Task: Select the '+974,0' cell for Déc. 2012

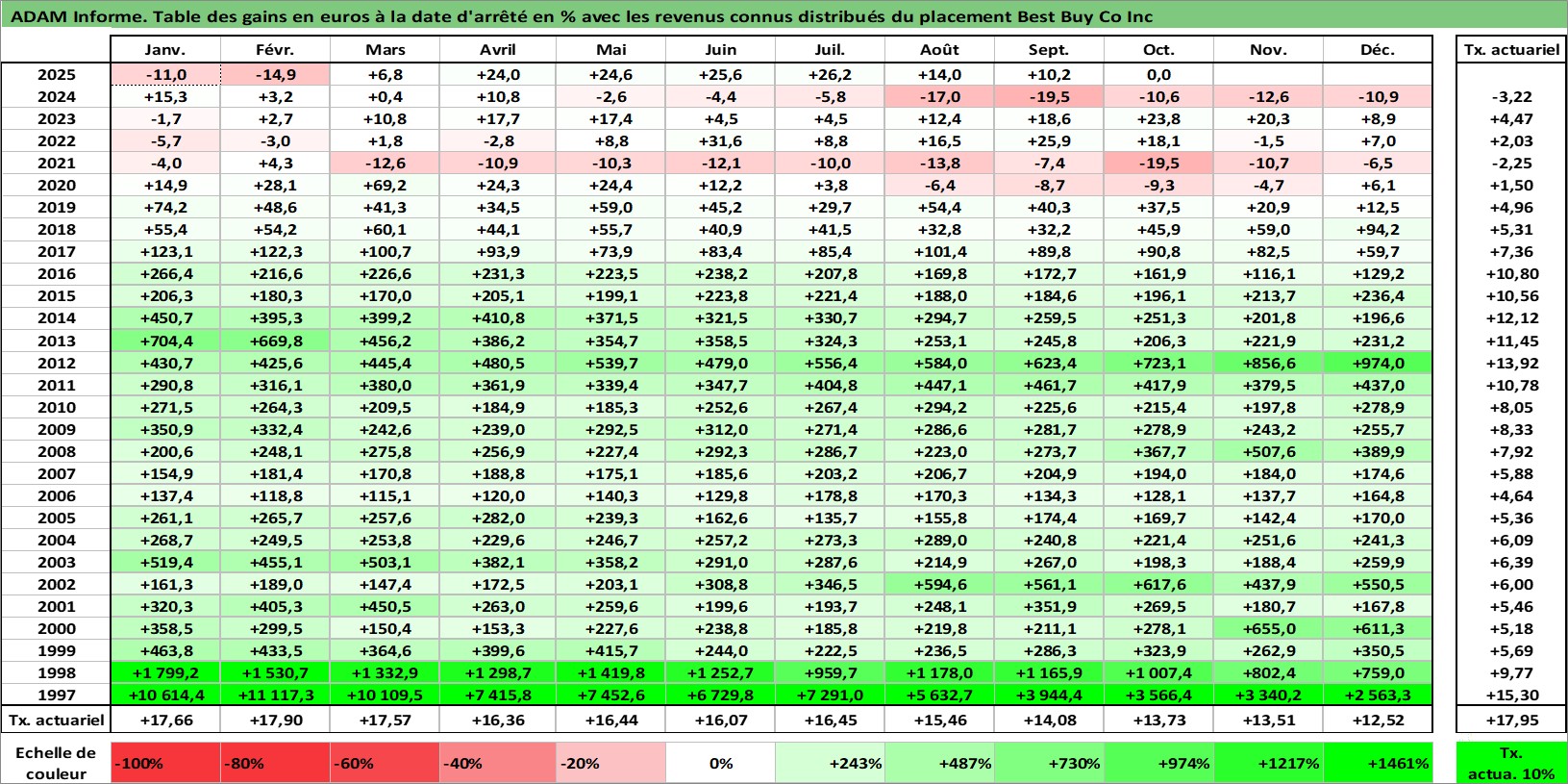Action: coord(1378,363)
